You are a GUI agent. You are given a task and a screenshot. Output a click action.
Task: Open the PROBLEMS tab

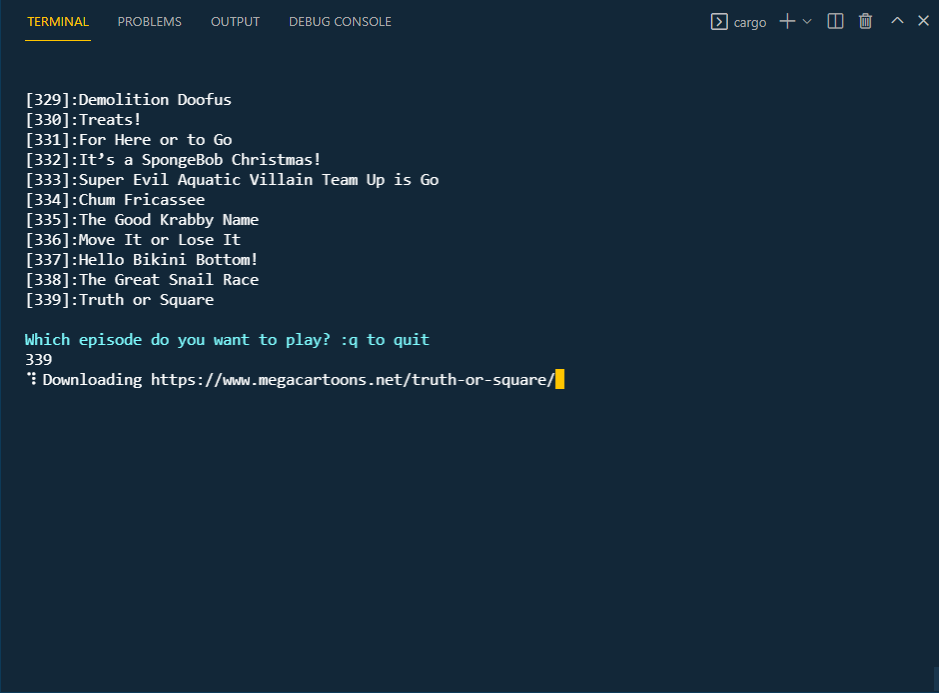150,22
